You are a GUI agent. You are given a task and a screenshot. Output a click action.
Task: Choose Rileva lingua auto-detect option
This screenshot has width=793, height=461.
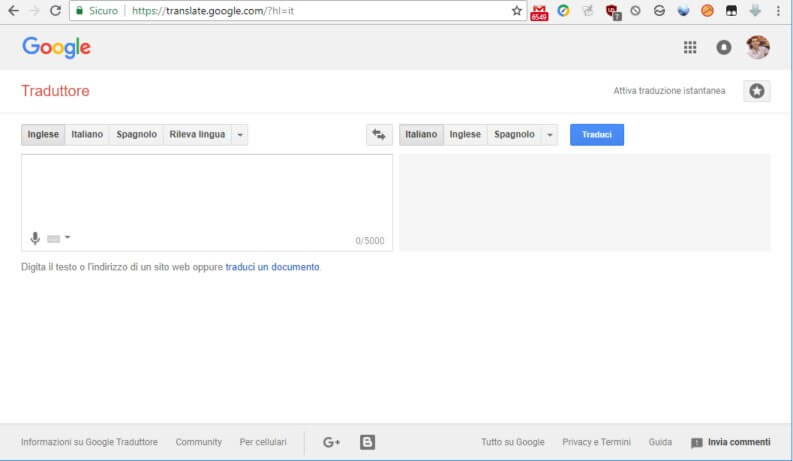pos(197,134)
